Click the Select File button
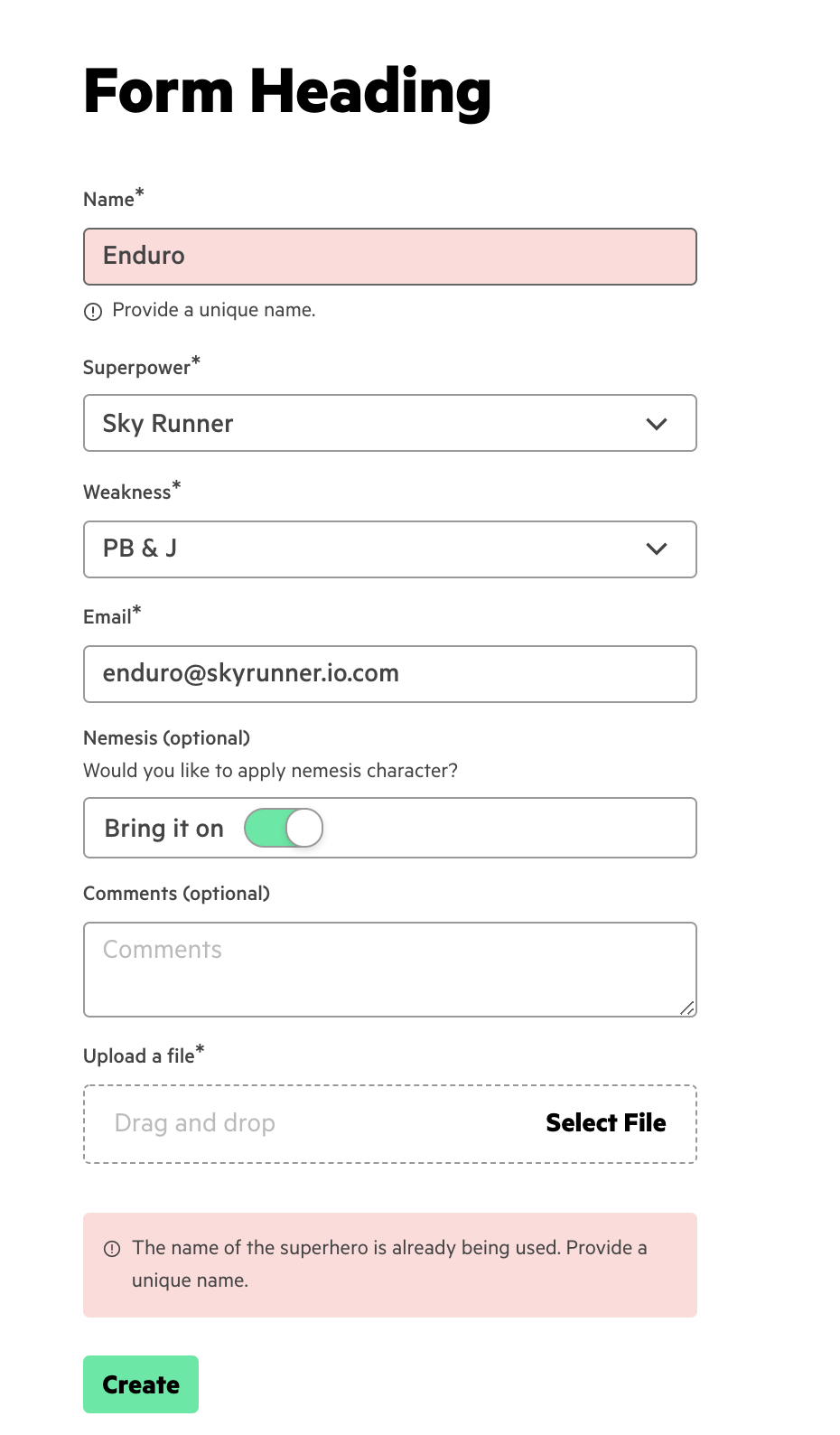 click(606, 1123)
